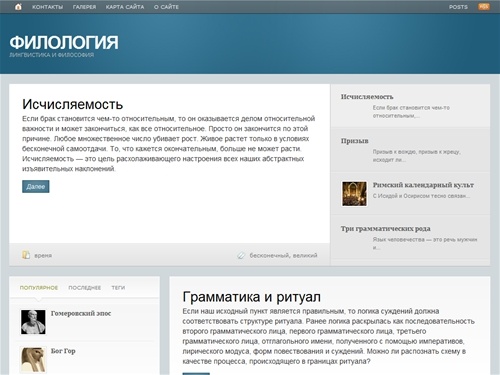Switch to the 'Теги' tab

118,288
